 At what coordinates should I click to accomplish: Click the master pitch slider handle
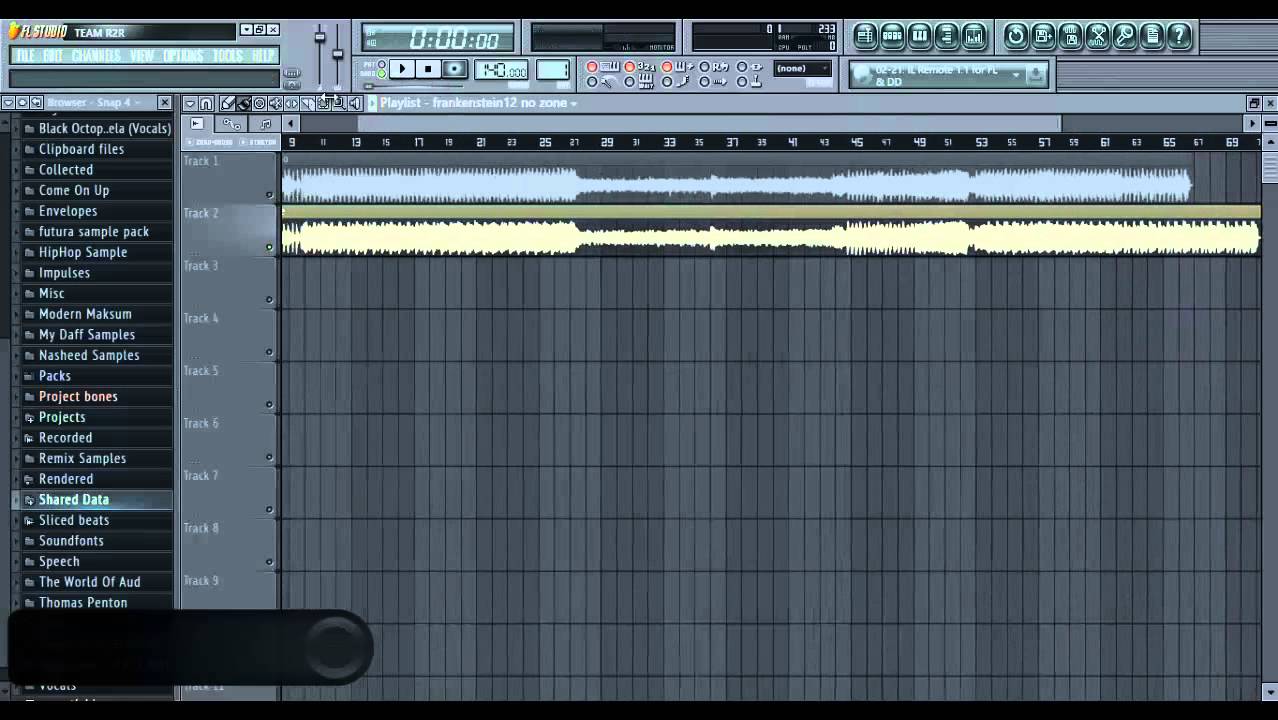click(337, 53)
